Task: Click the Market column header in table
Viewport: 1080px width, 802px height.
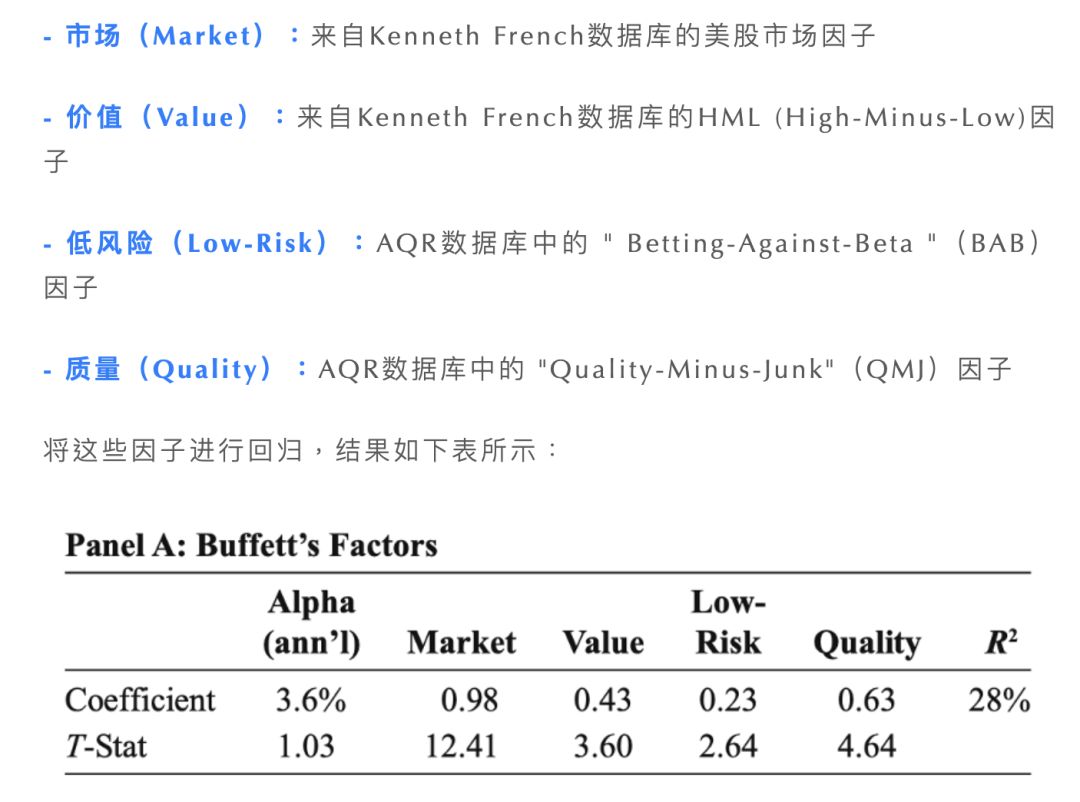Action: 461,643
